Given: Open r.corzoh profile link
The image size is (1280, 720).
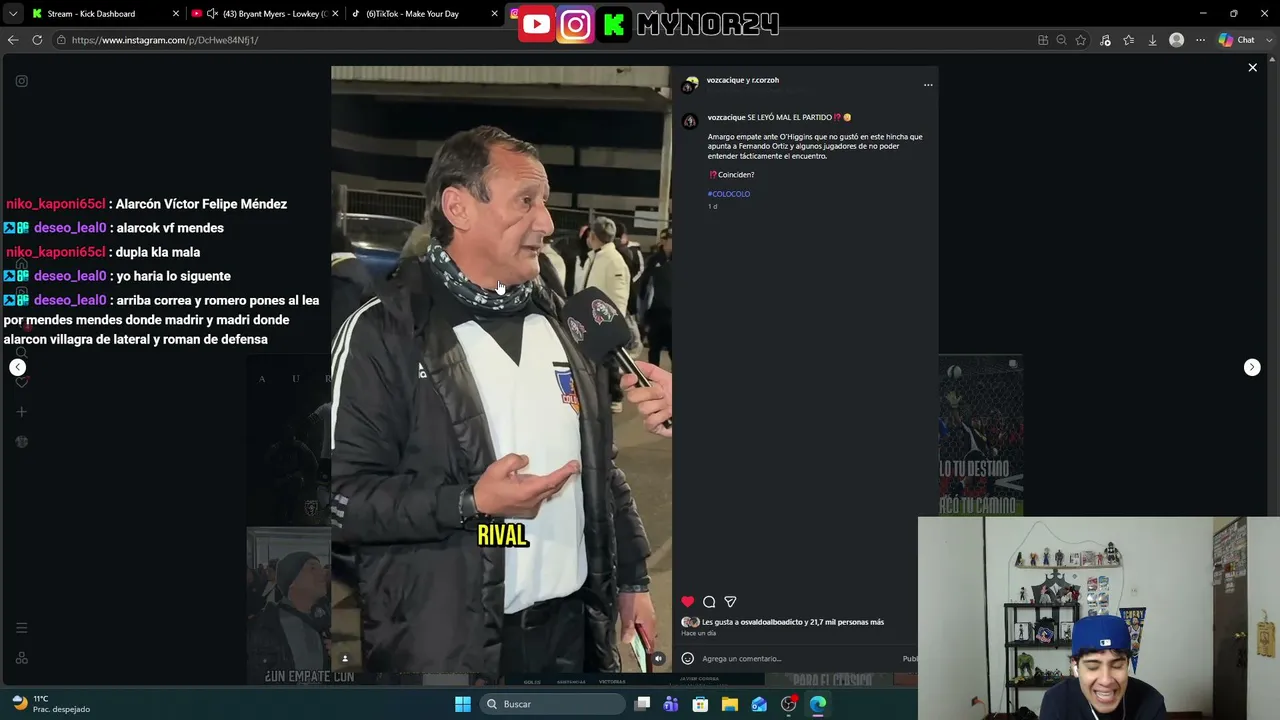Looking at the screenshot, I should click(766, 80).
